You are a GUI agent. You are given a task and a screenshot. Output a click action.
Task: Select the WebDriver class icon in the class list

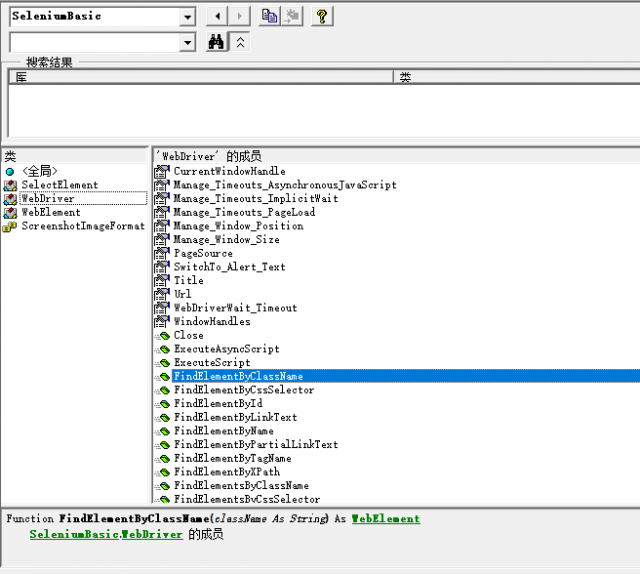coord(10,199)
